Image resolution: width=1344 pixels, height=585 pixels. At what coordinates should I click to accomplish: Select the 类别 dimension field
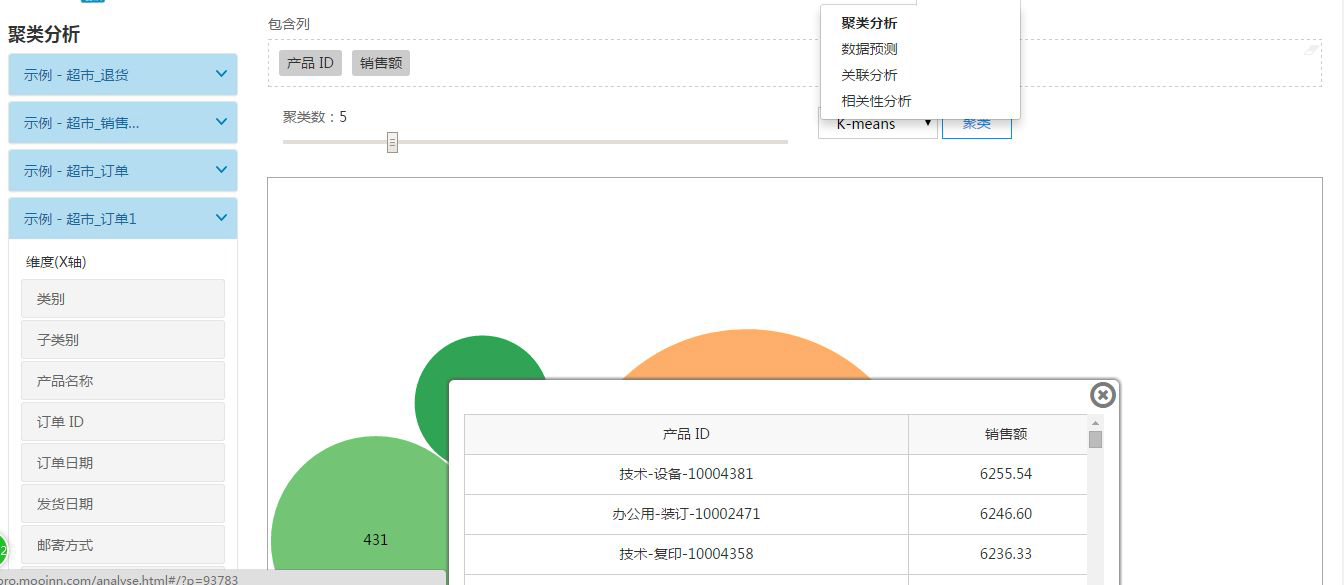point(122,297)
